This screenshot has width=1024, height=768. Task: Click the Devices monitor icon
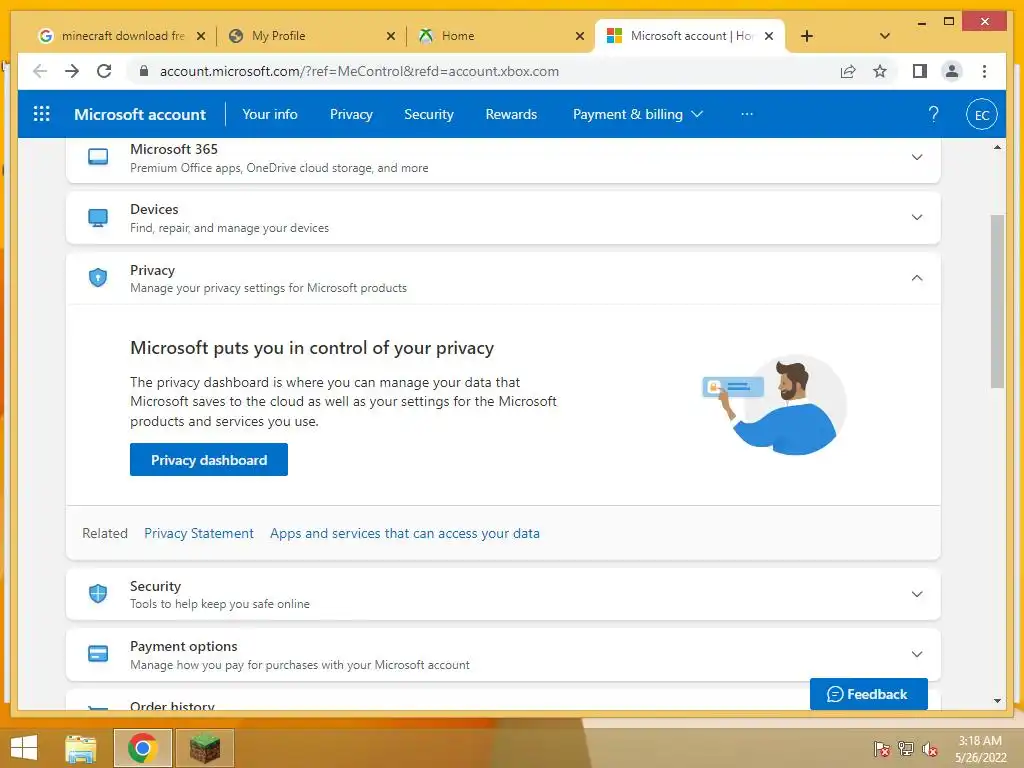point(98,217)
